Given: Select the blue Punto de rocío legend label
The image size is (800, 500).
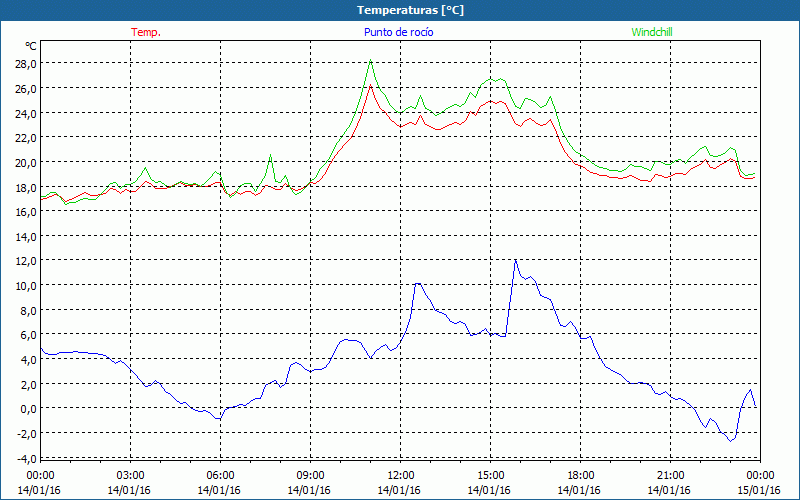Looking at the screenshot, I should (x=398, y=32).
